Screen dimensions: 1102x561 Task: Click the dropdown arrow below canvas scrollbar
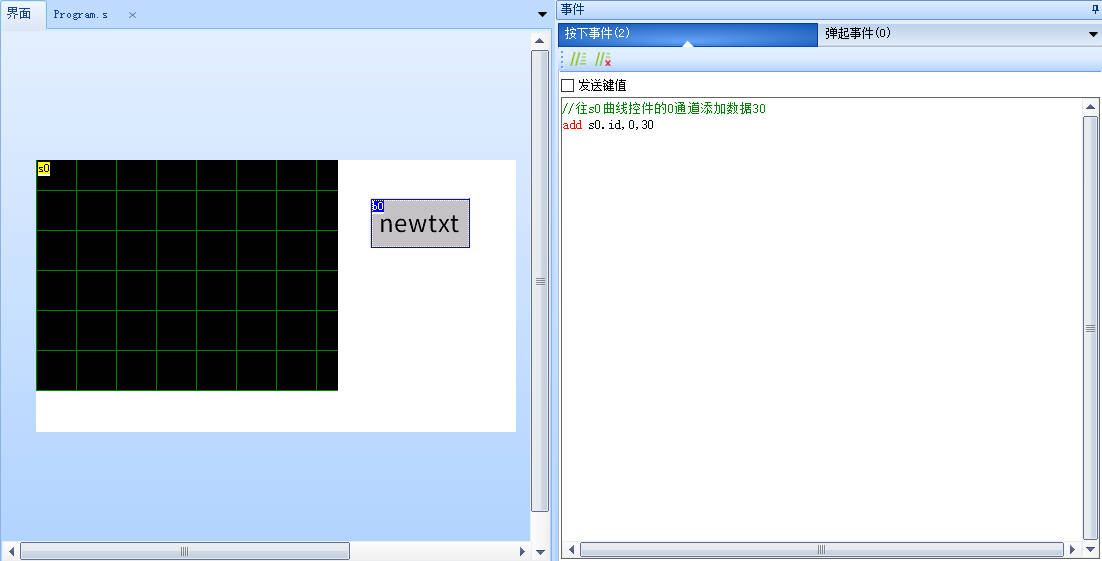pyautogui.click(x=540, y=551)
